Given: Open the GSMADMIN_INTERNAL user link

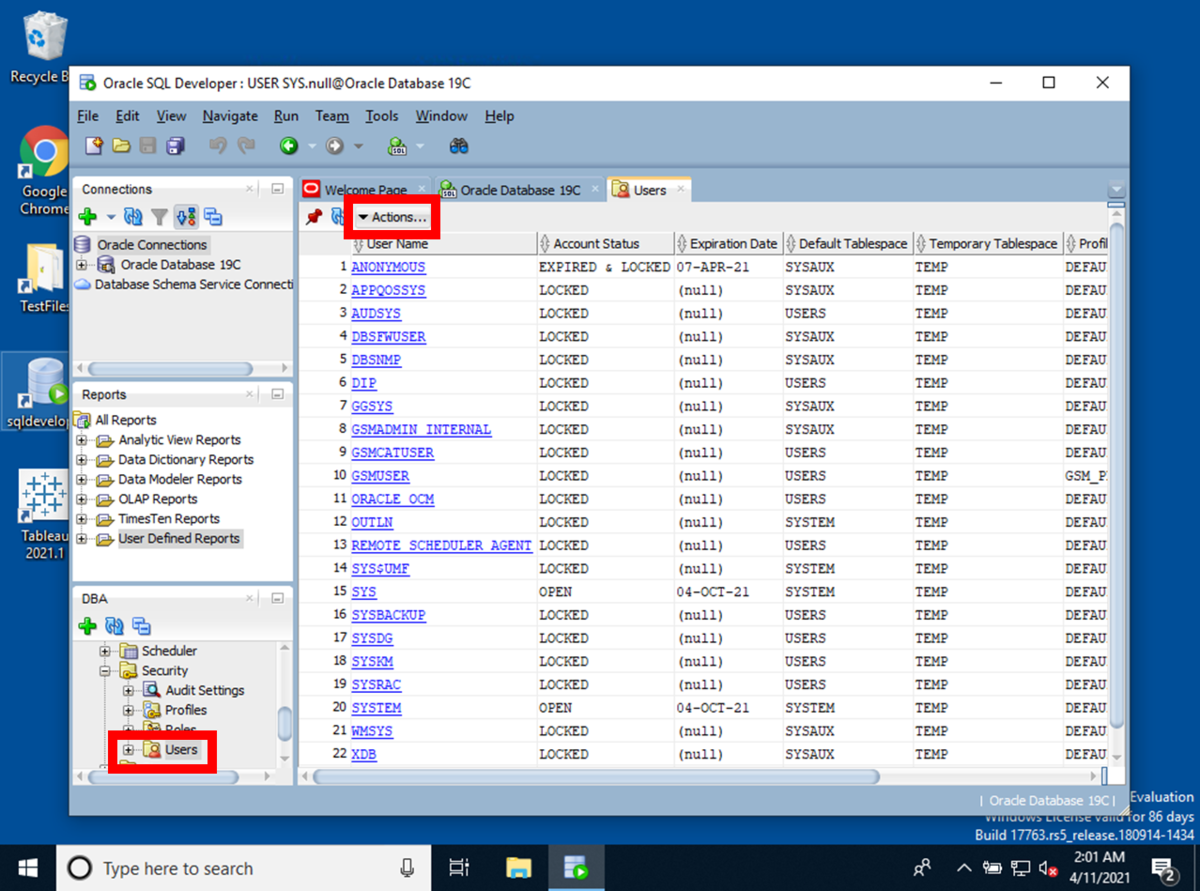Looking at the screenshot, I should (x=421, y=430).
